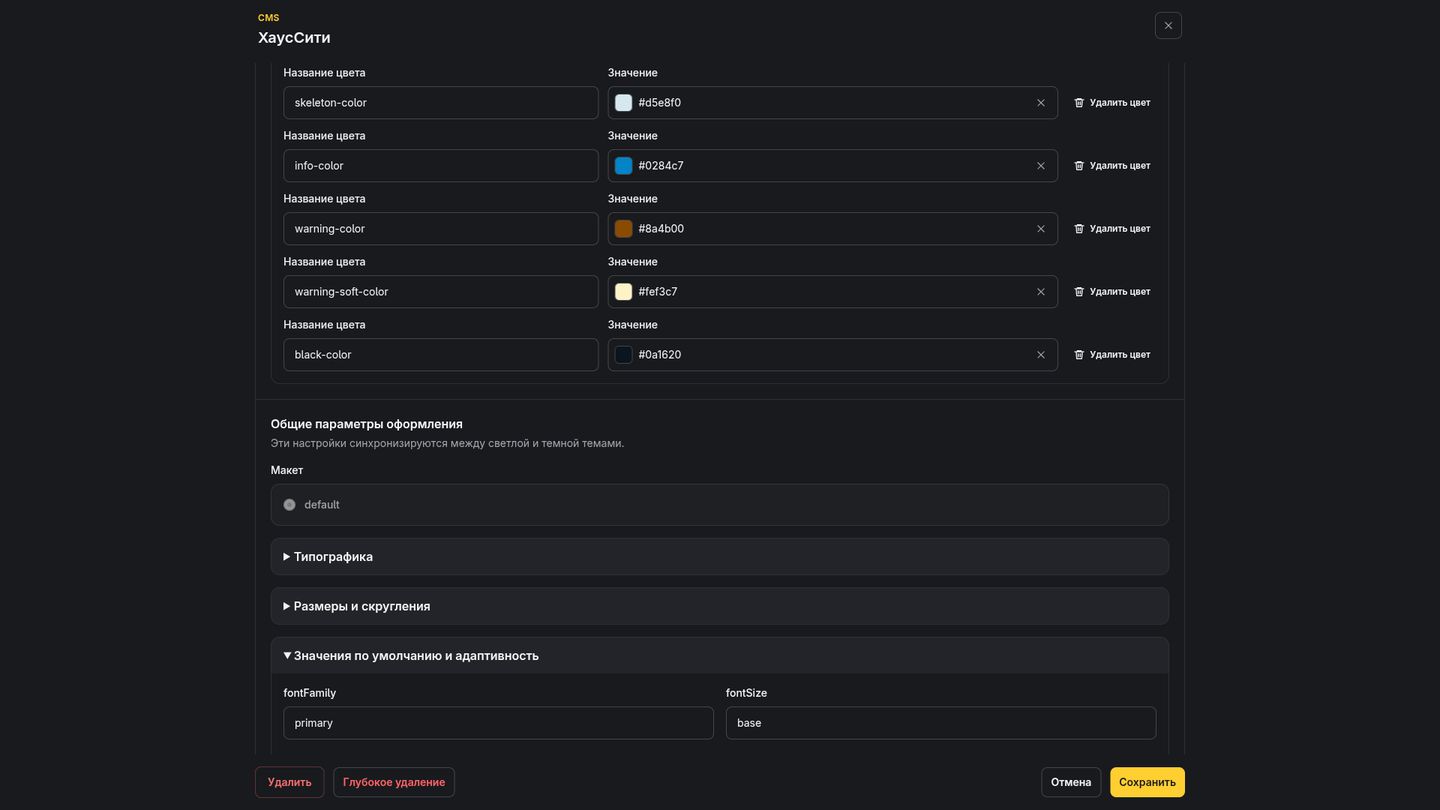Click the #0284c7 value text
1440x810 pixels.
[661, 166]
